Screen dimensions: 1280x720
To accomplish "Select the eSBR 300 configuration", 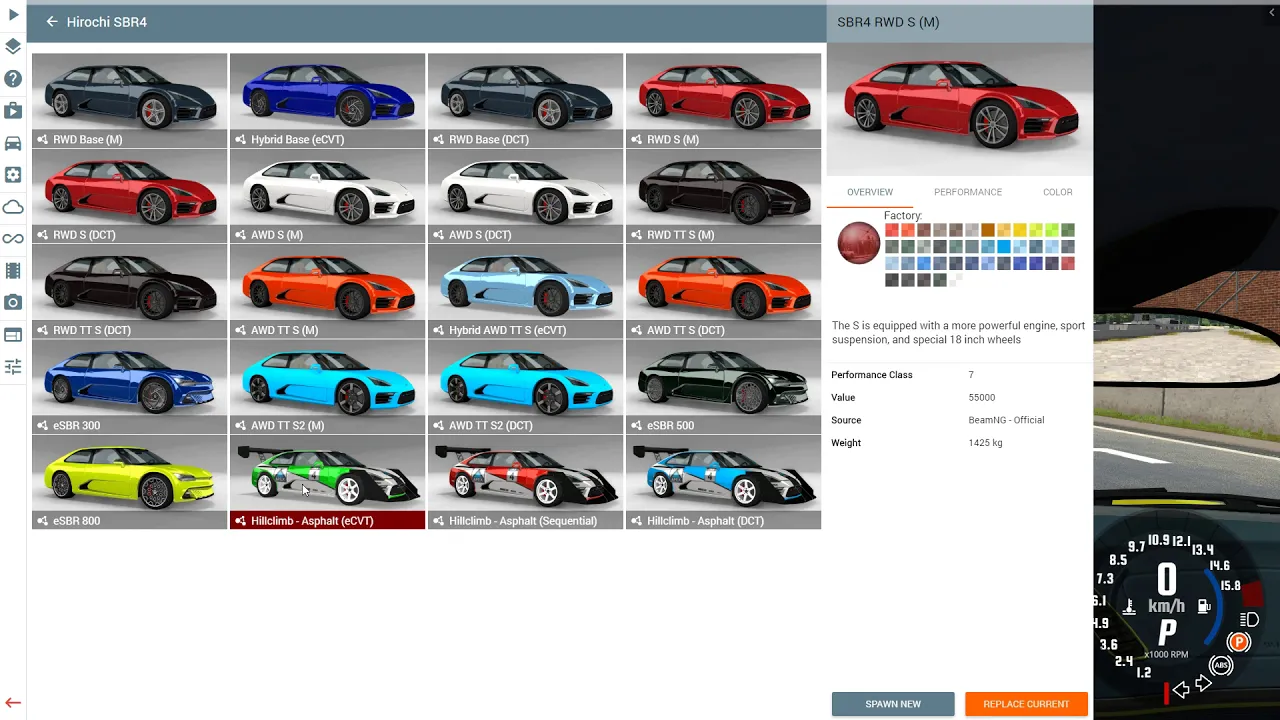I will coord(129,386).
